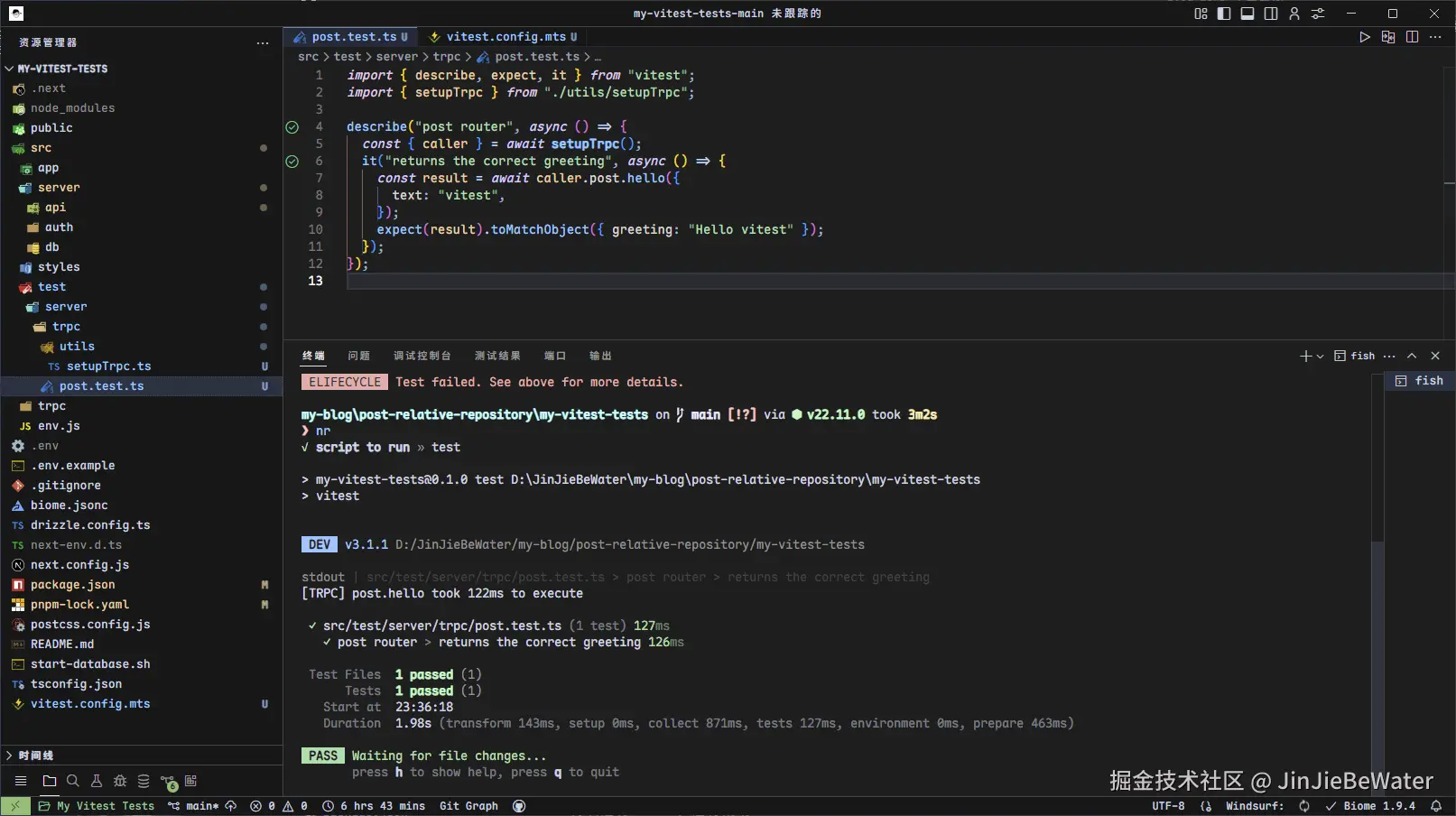Expand the 时间线 section at sidebar bottom
The width and height of the screenshot is (1456, 816).
(36, 756)
